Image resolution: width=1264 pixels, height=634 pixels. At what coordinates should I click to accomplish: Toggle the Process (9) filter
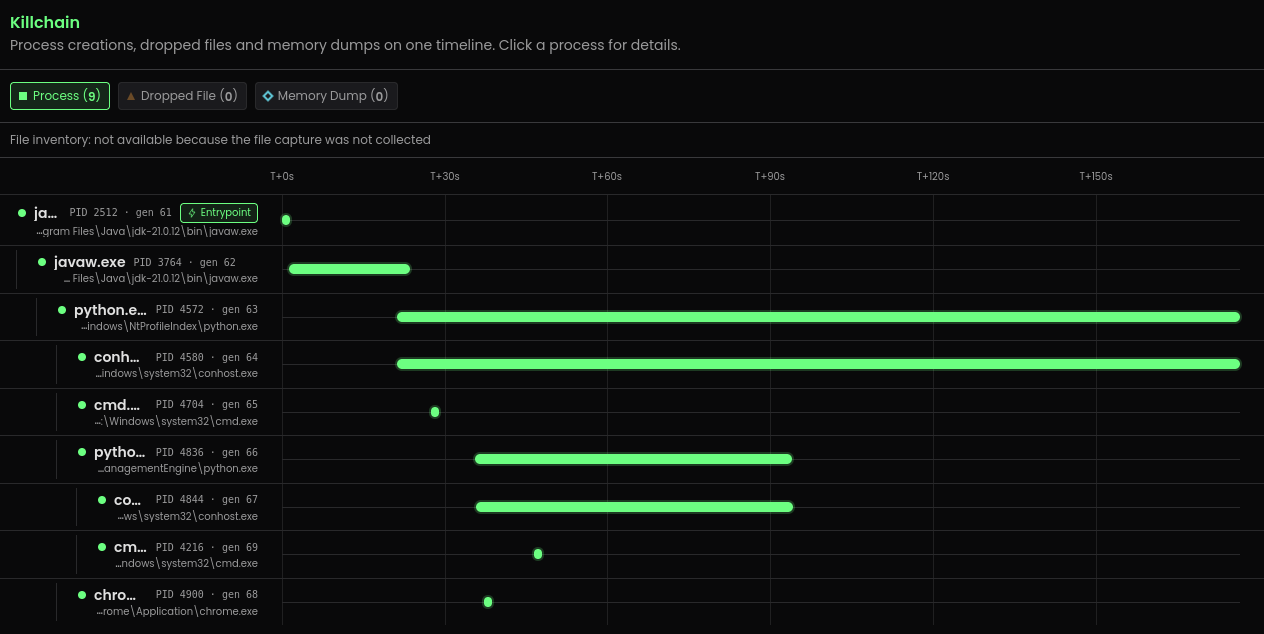point(60,96)
